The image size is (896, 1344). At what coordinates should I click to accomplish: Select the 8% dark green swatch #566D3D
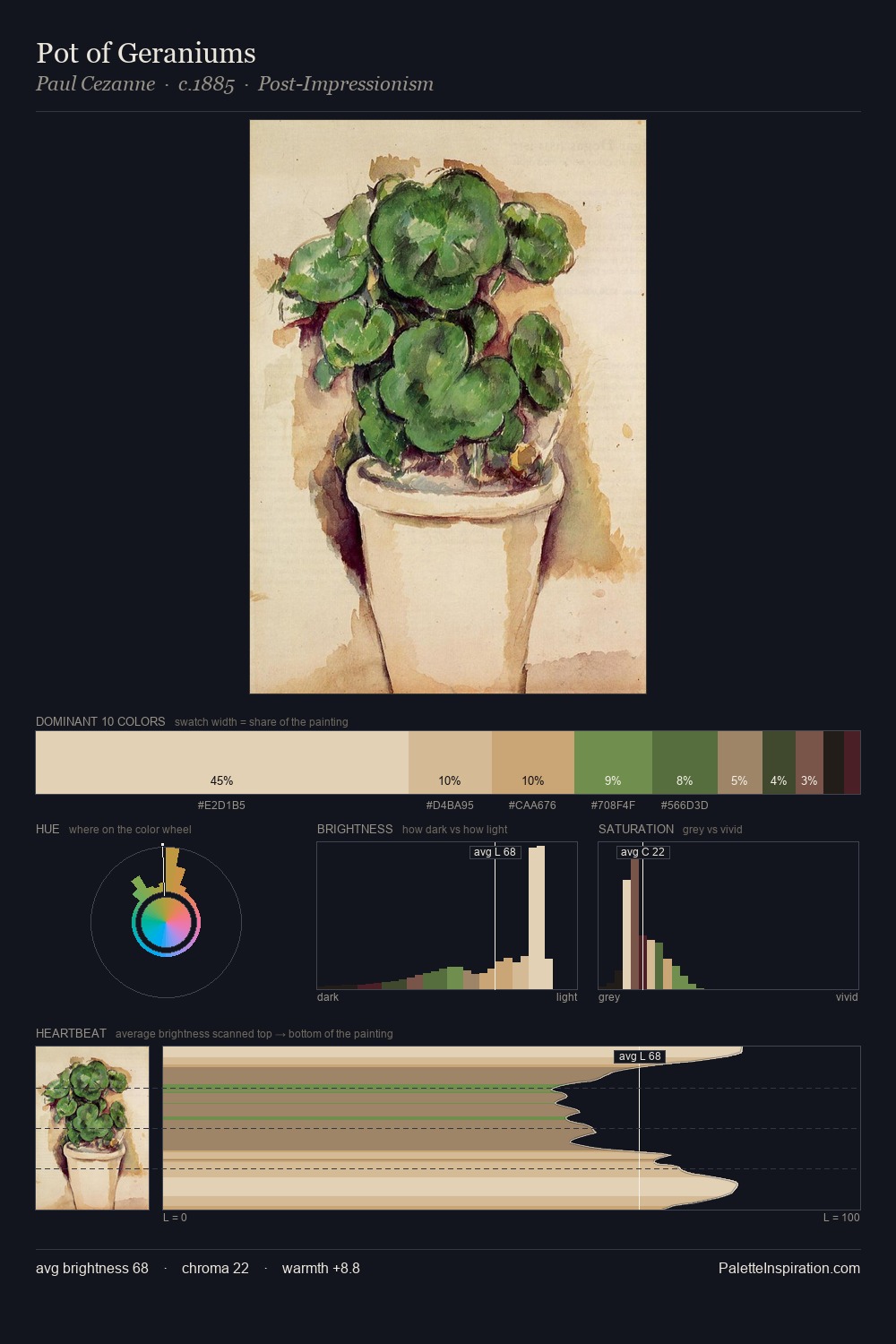685,762
